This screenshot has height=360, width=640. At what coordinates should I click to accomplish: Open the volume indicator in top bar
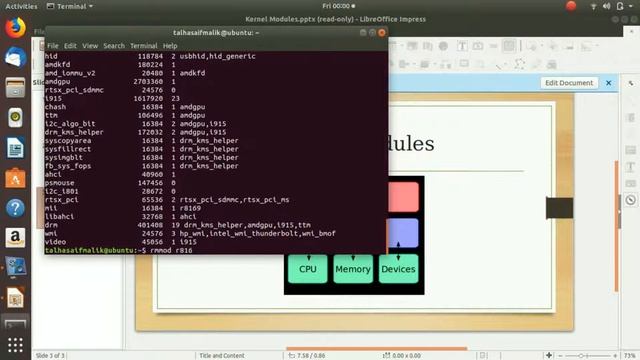point(607,6)
